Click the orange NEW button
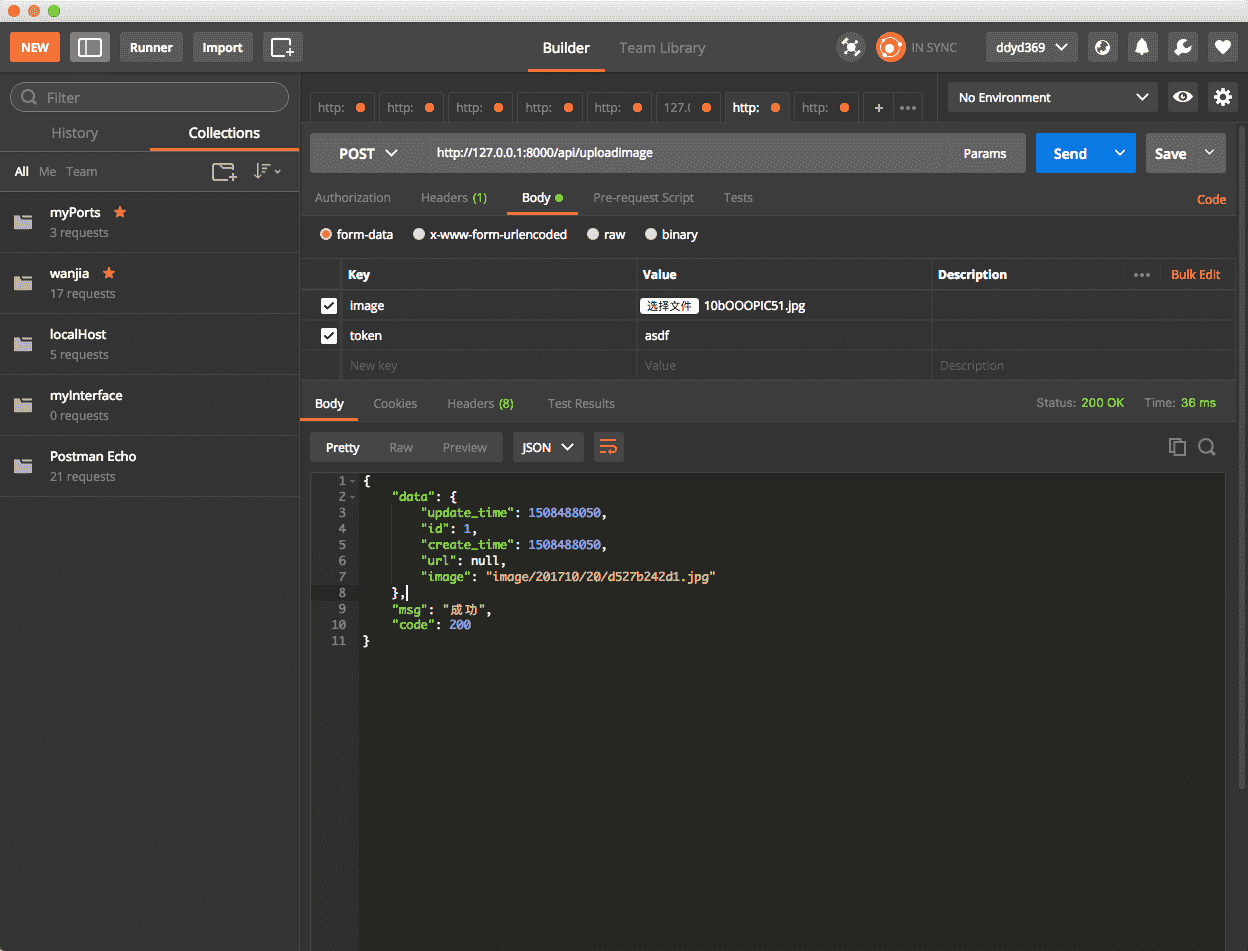 click(x=35, y=47)
